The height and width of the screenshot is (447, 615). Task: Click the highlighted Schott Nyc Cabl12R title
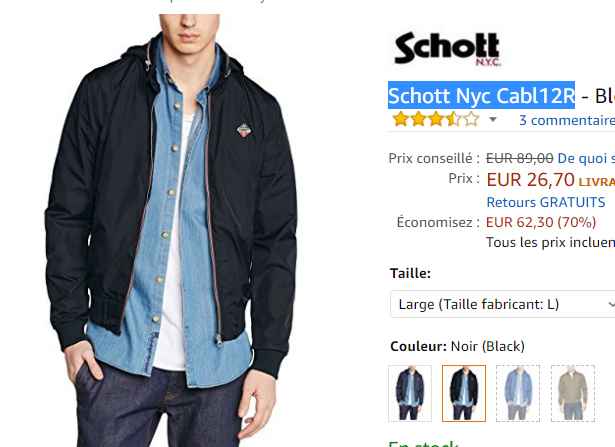coord(482,95)
